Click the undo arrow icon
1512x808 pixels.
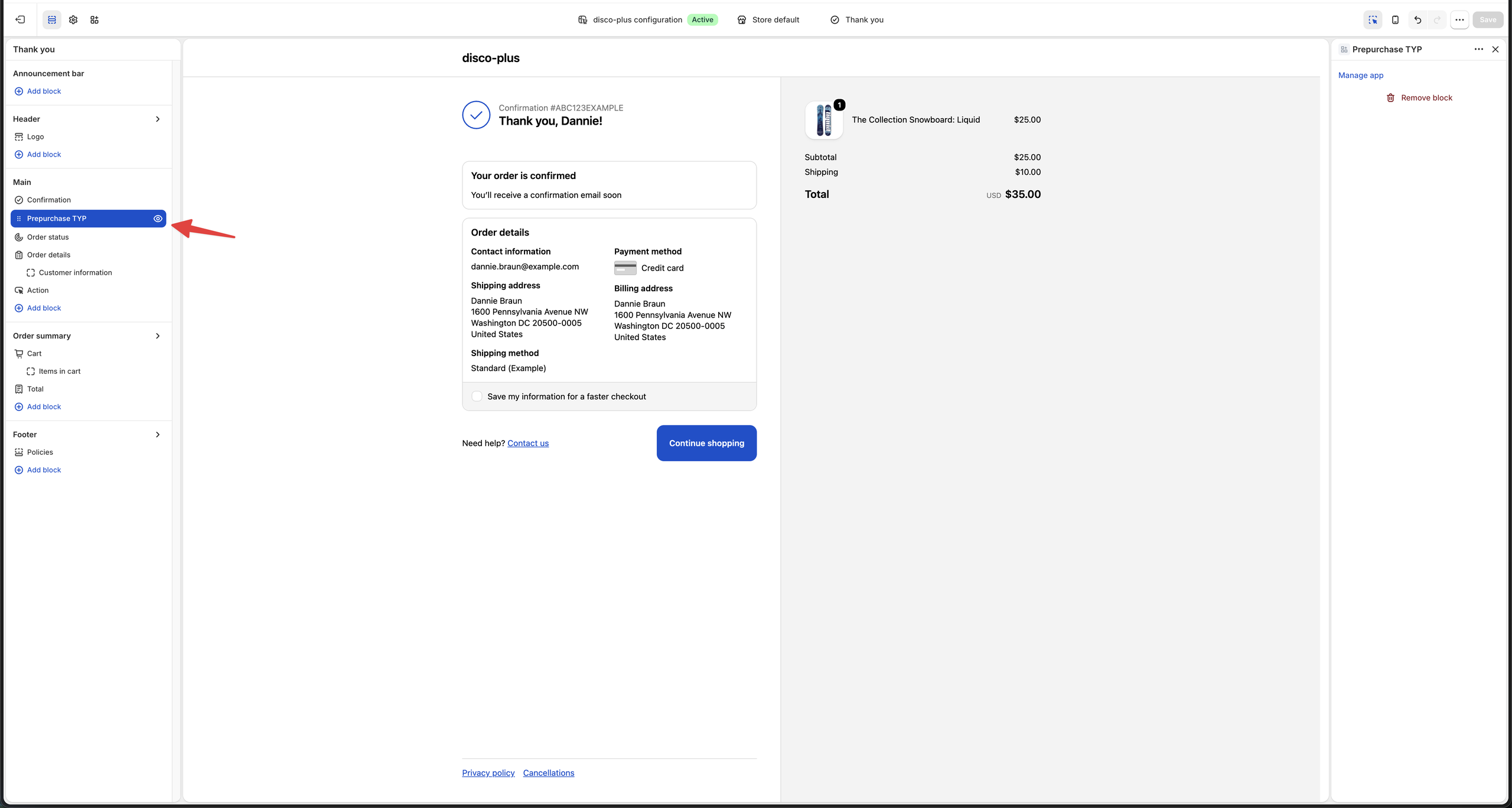click(1417, 19)
